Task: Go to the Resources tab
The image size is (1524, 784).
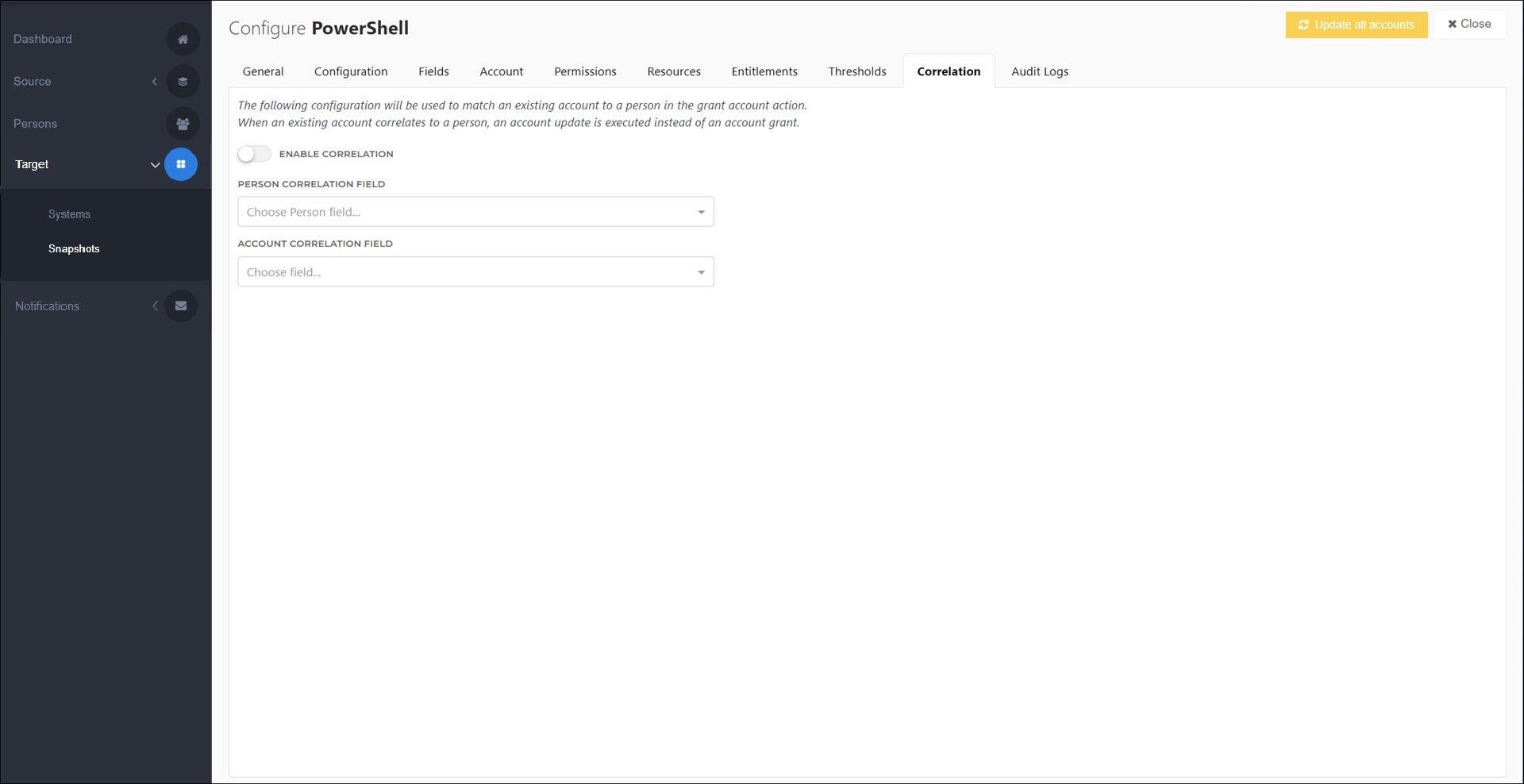Action: [x=674, y=71]
